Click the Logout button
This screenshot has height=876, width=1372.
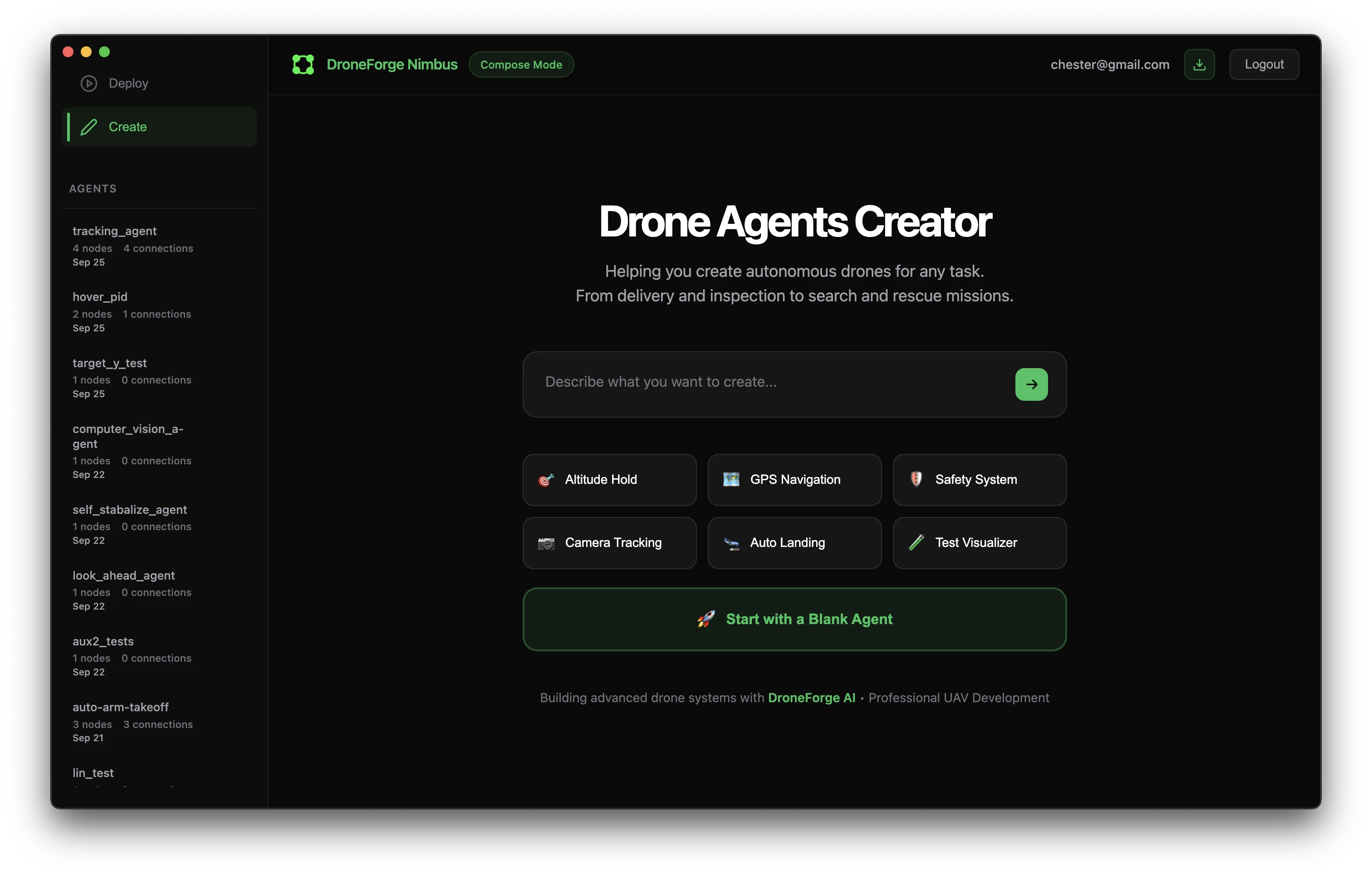coord(1264,64)
